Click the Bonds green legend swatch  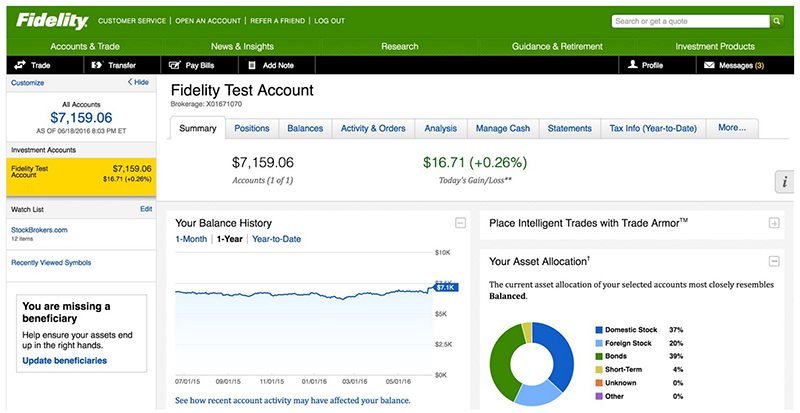pyautogui.click(x=599, y=356)
